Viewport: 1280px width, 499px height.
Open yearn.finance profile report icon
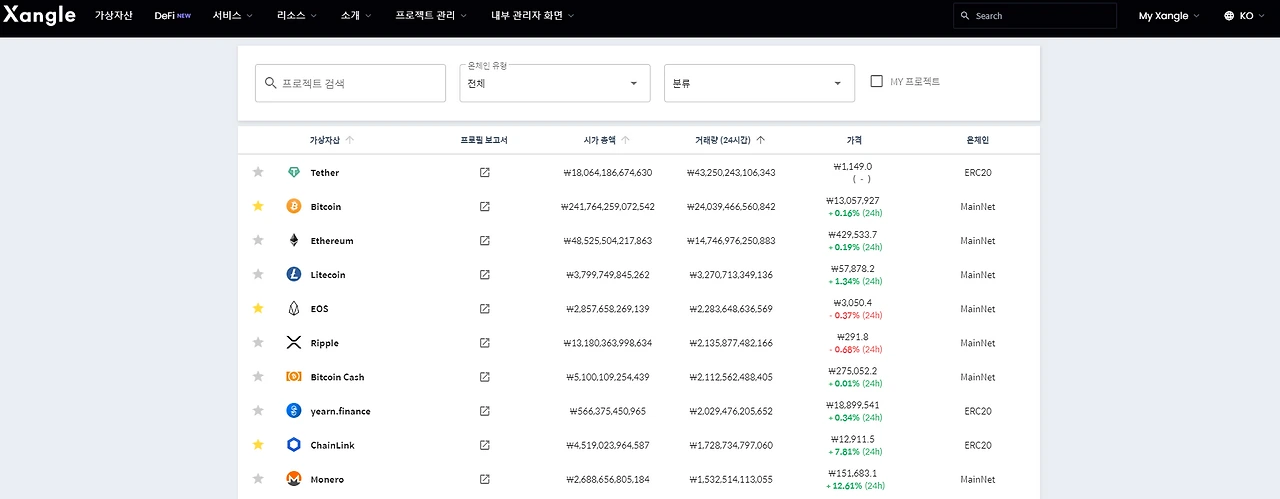484,411
